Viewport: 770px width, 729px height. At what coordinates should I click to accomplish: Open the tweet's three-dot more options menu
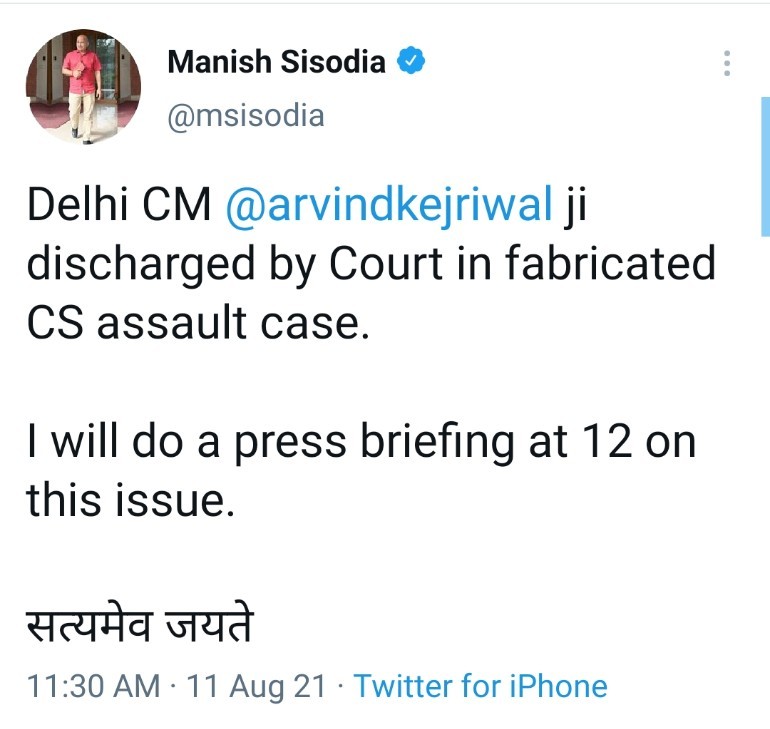tap(727, 62)
